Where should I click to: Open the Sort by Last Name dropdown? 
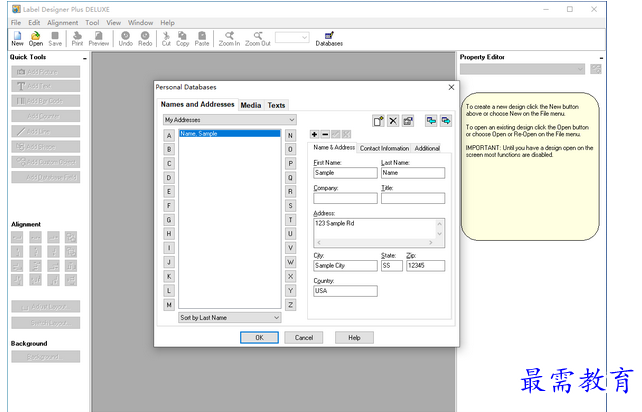click(x=230, y=317)
